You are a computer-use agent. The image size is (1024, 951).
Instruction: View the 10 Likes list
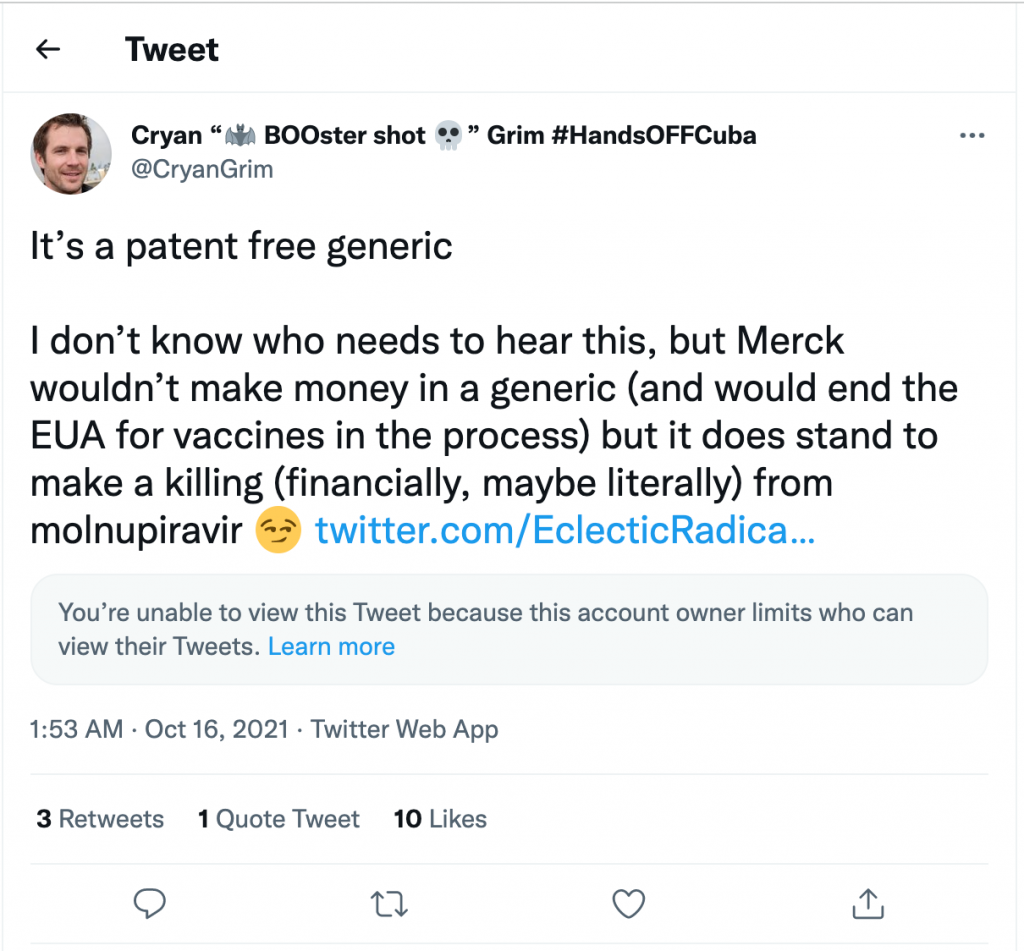(440, 819)
